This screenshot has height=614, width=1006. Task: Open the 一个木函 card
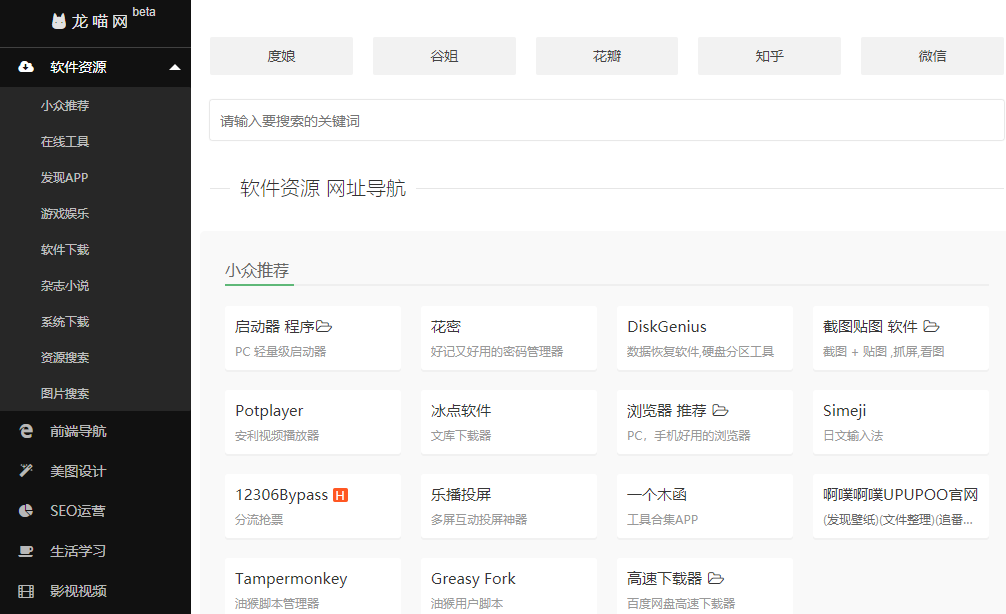point(705,506)
